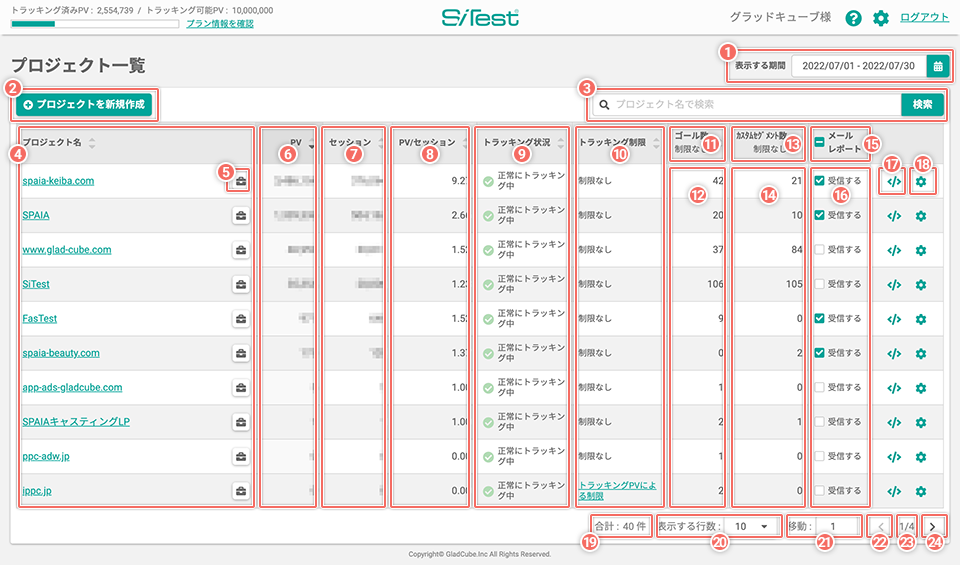The height and width of the screenshot is (565, 960).
Task: Open settings gear for www.glad-cube.com row
Action: (x=921, y=250)
